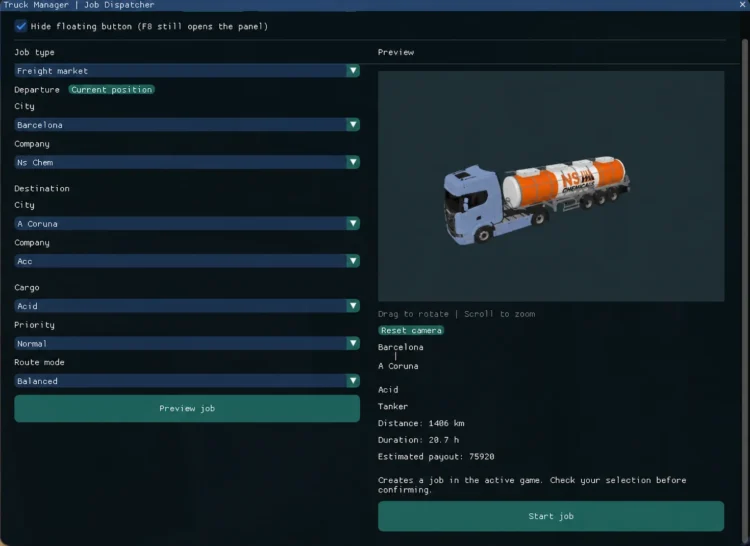The image size is (750, 546).
Task: Click the Preview section heading
Action: click(x=396, y=52)
